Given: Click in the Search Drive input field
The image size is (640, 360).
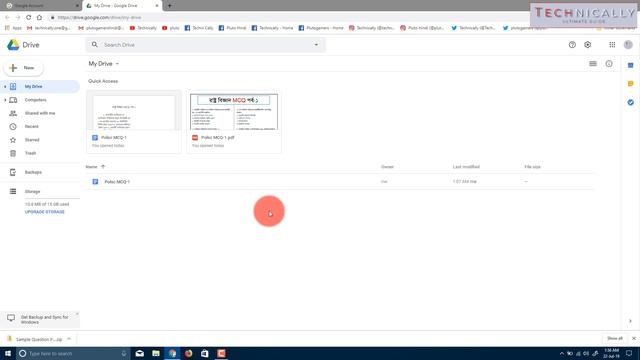Looking at the screenshot, I should click(206, 45).
